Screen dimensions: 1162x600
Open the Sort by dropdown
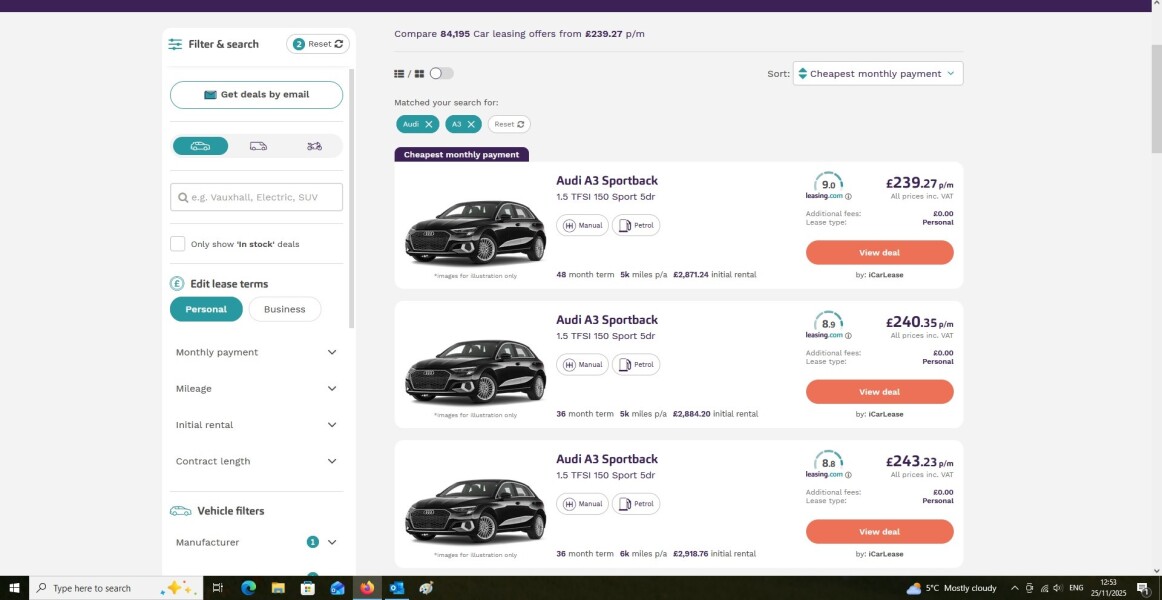(x=878, y=73)
